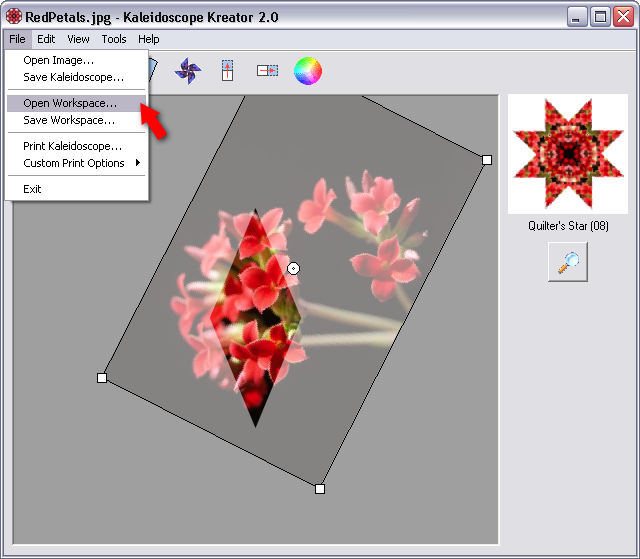Click the bottom-left image corner handle
The width and height of the screenshot is (640, 559).
pyautogui.click(x=102, y=378)
